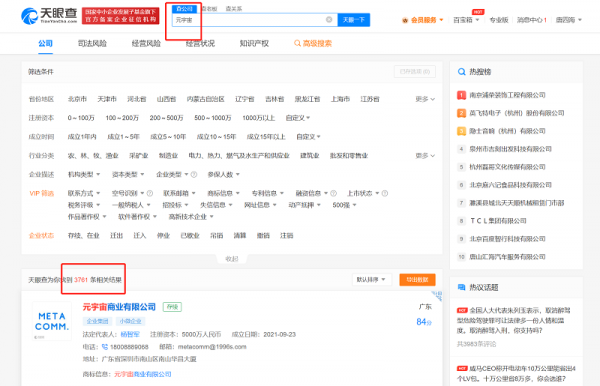The width and height of the screenshot is (600, 386).
Task: Filter by 上海市 region
Action: (340, 99)
